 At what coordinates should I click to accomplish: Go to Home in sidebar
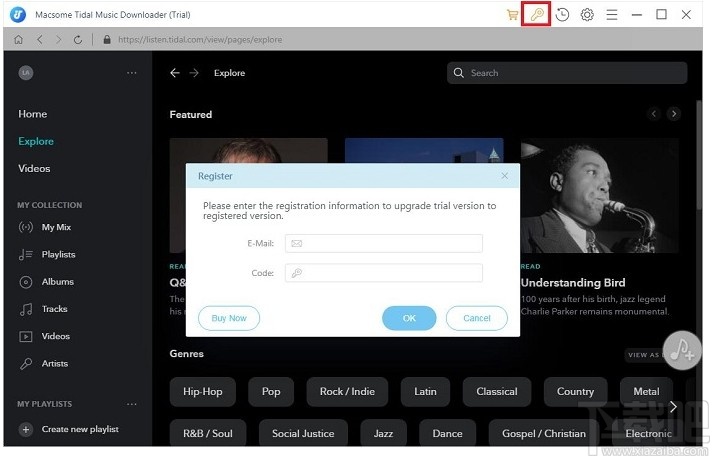33,114
